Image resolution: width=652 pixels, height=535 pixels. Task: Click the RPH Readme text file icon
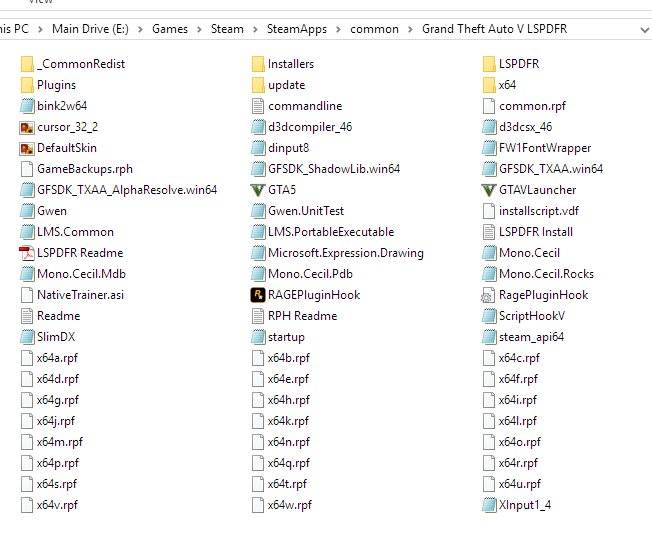click(x=258, y=316)
